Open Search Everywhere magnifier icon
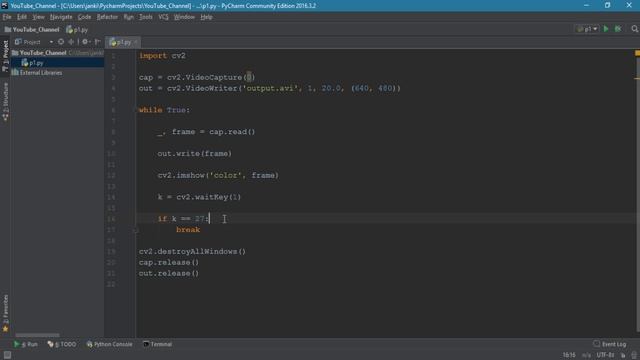 click(634, 29)
